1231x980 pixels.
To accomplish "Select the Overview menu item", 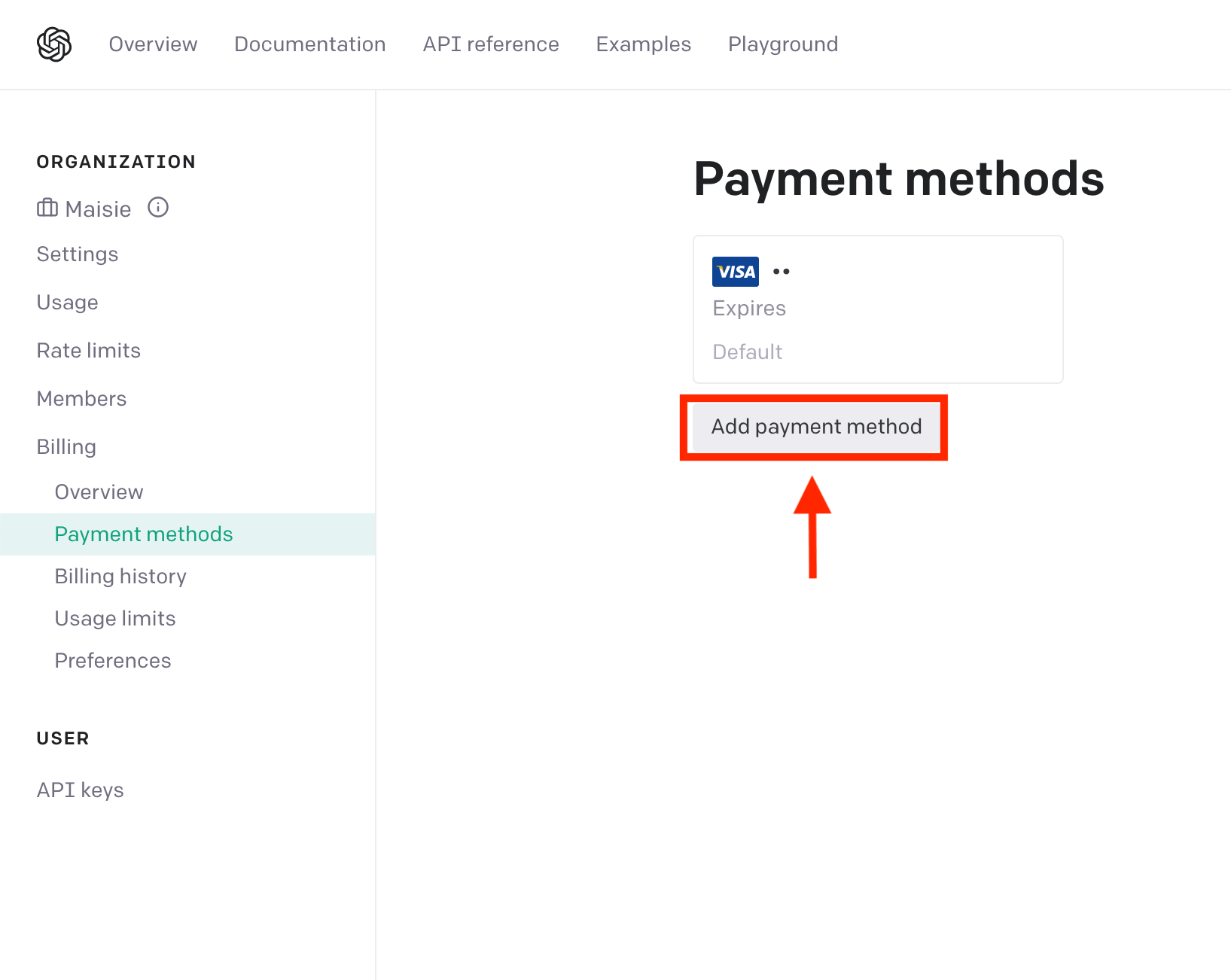I will click(x=99, y=492).
